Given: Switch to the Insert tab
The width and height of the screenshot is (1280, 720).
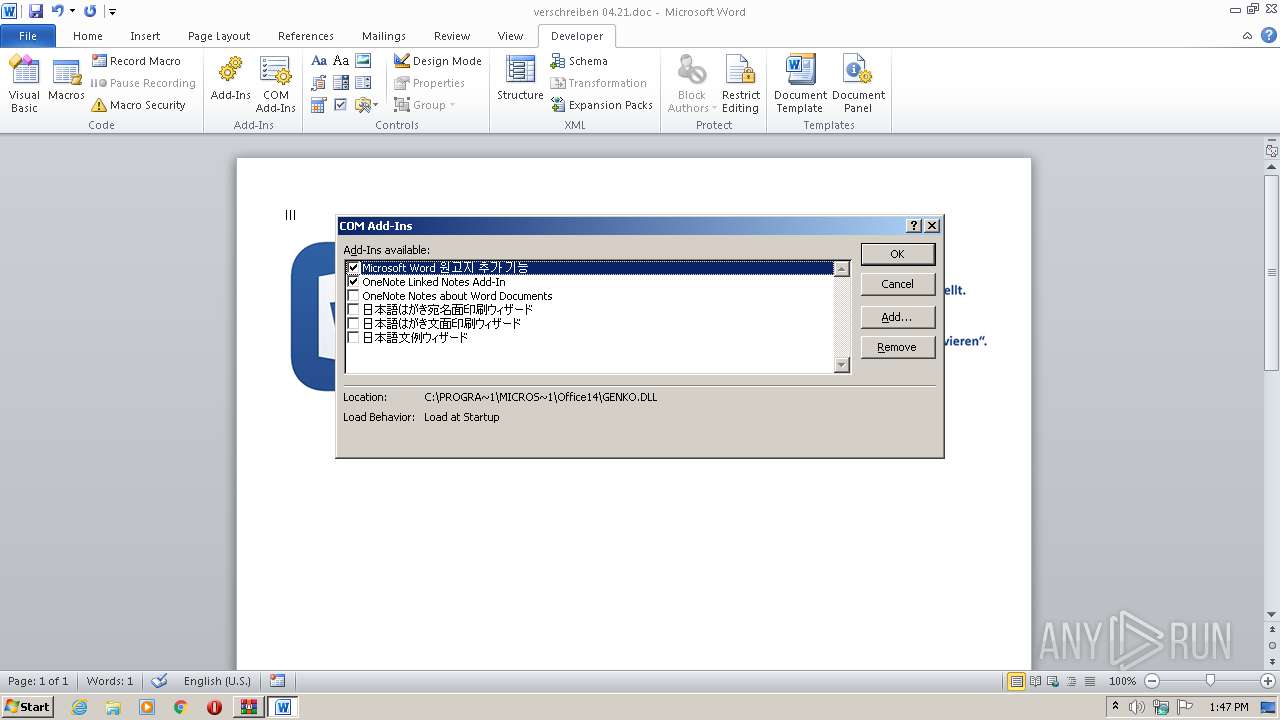Looking at the screenshot, I should [x=145, y=36].
